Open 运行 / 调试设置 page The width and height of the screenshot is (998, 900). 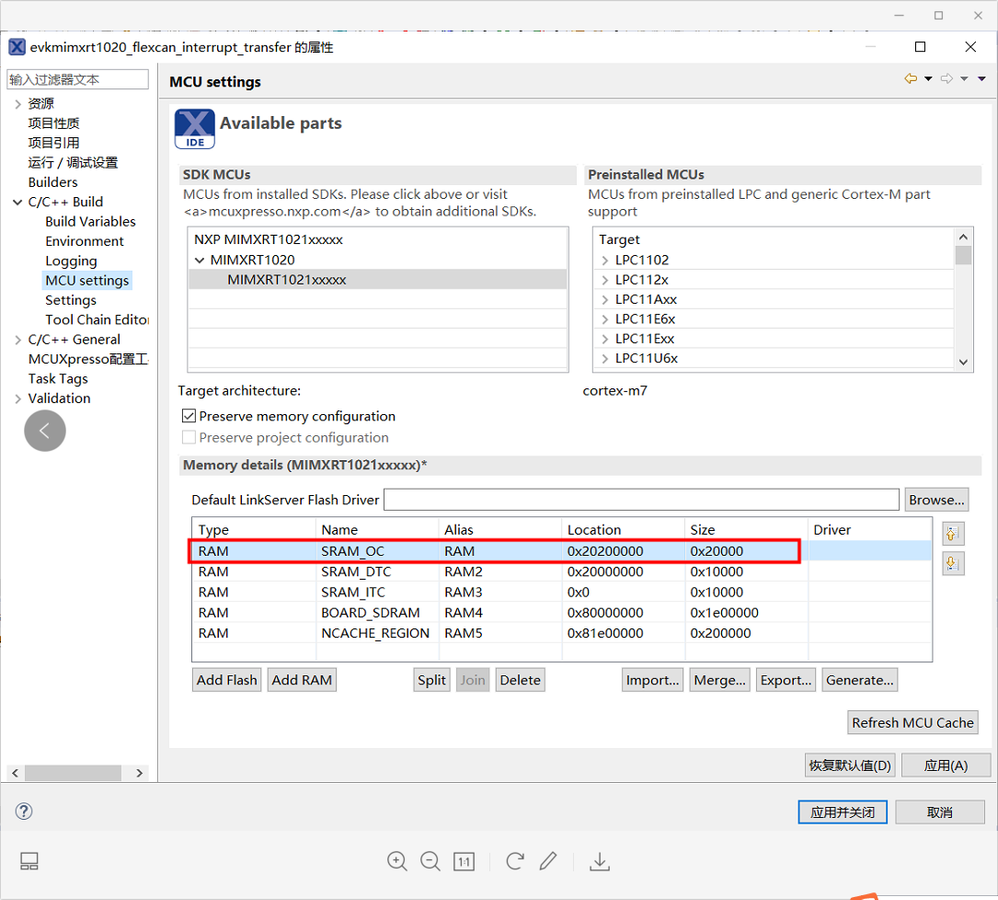click(73, 162)
